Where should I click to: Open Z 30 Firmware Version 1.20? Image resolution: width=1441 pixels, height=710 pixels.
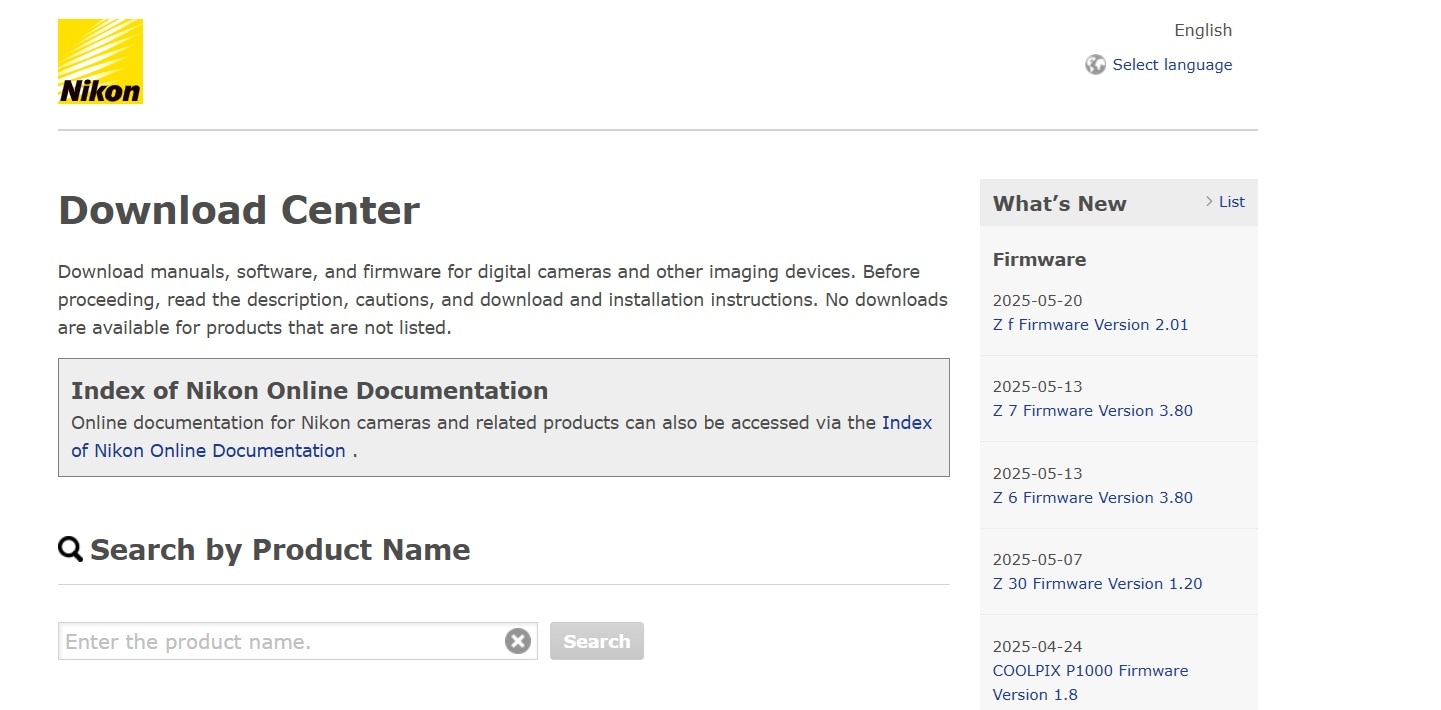1097,583
